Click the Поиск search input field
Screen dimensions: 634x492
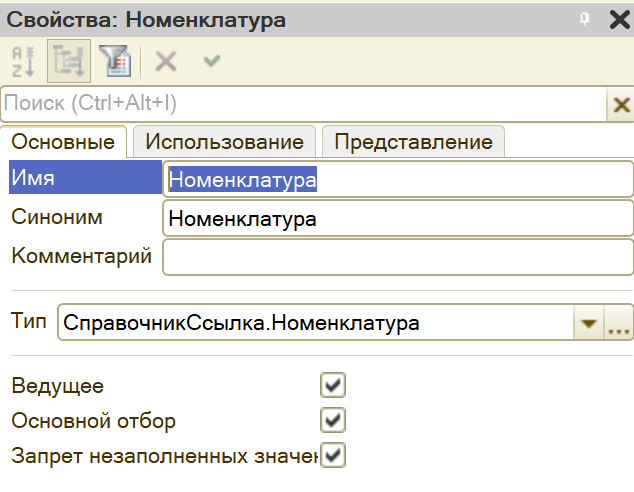[x=300, y=103]
